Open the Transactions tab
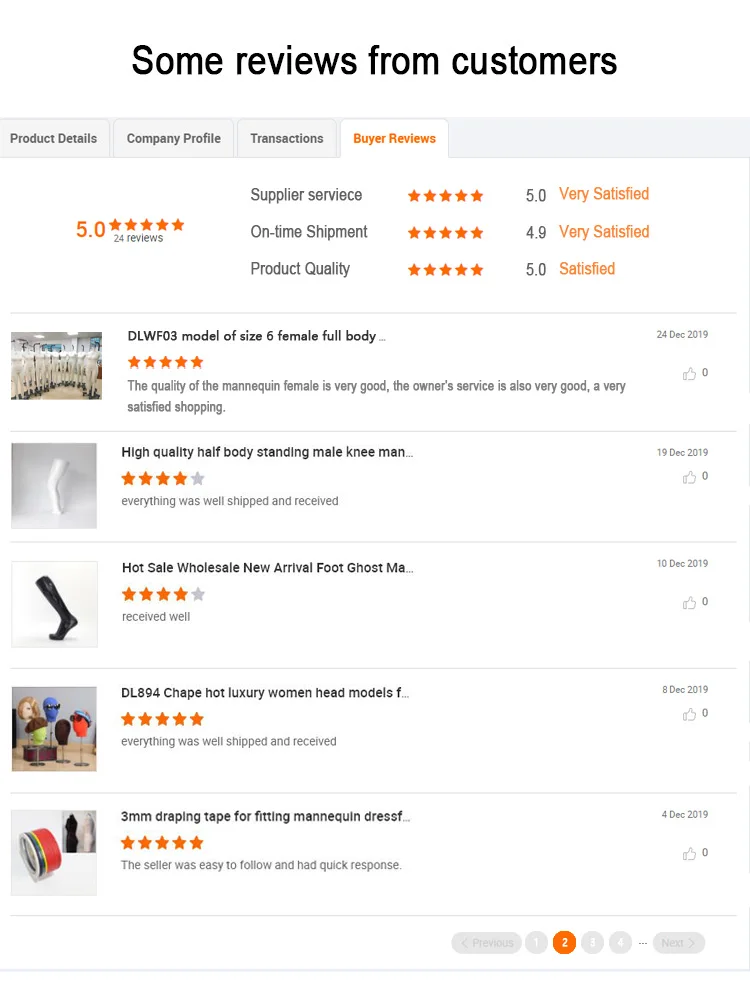Screen dimensions: 750x1000 (287, 139)
